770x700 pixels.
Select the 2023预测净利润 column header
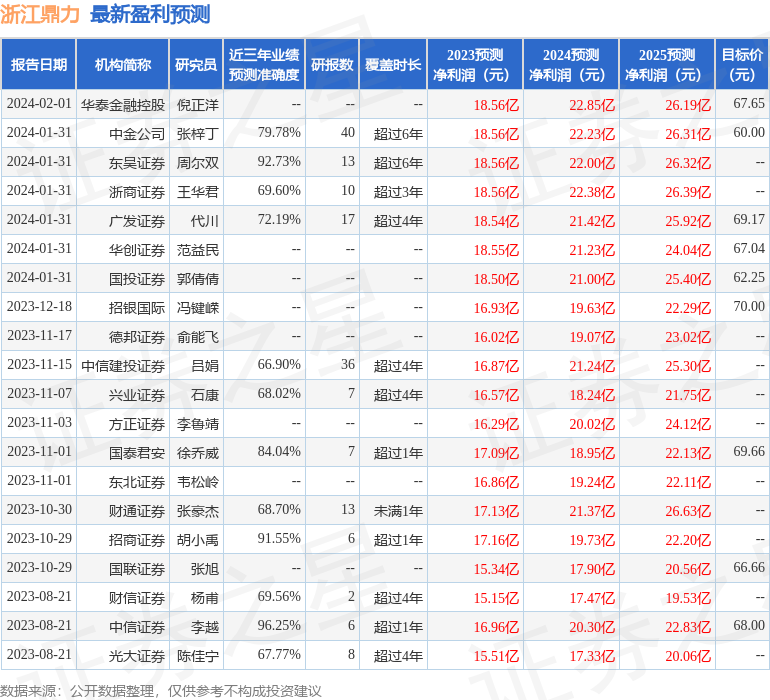(475, 64)
